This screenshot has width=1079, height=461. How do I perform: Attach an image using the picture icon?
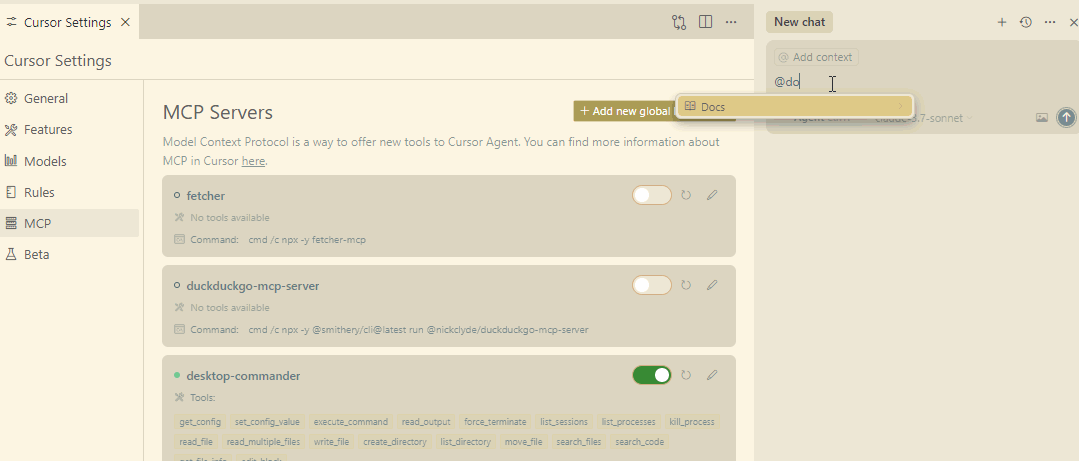point(1042,118)
